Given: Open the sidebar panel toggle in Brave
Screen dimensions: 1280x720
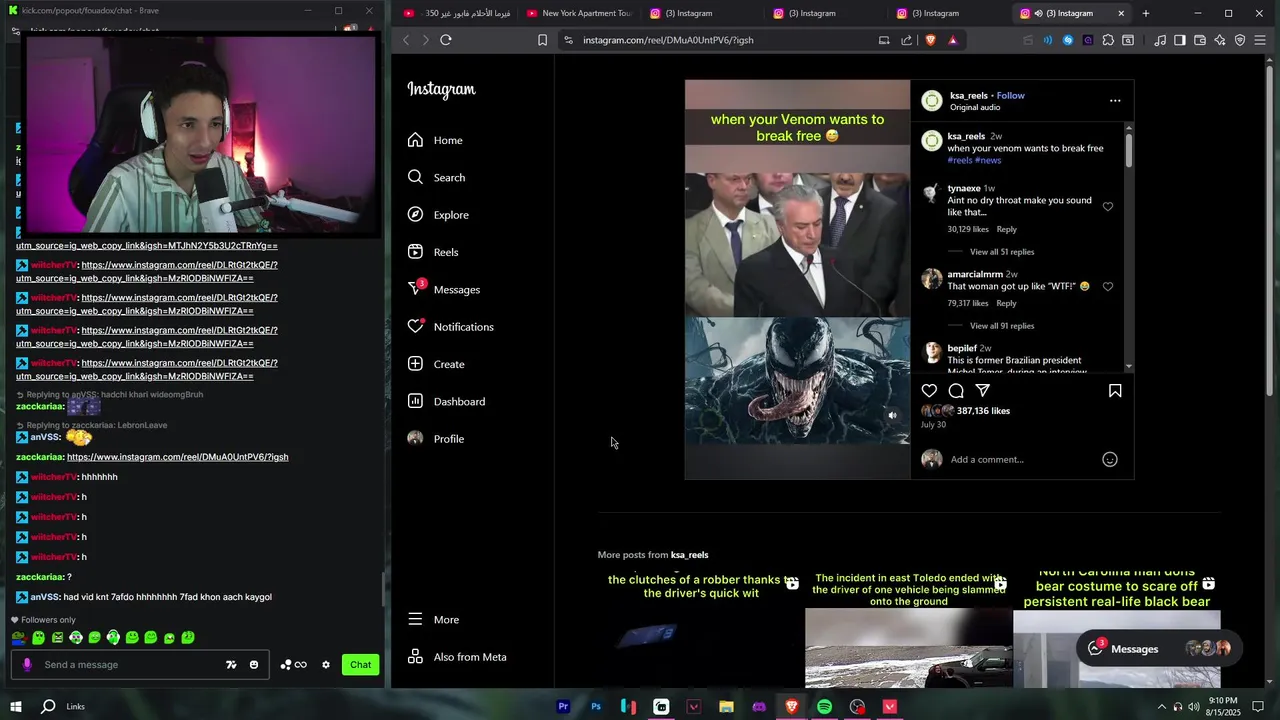Looking at the screenshot, I should [x=1180, y=40].
